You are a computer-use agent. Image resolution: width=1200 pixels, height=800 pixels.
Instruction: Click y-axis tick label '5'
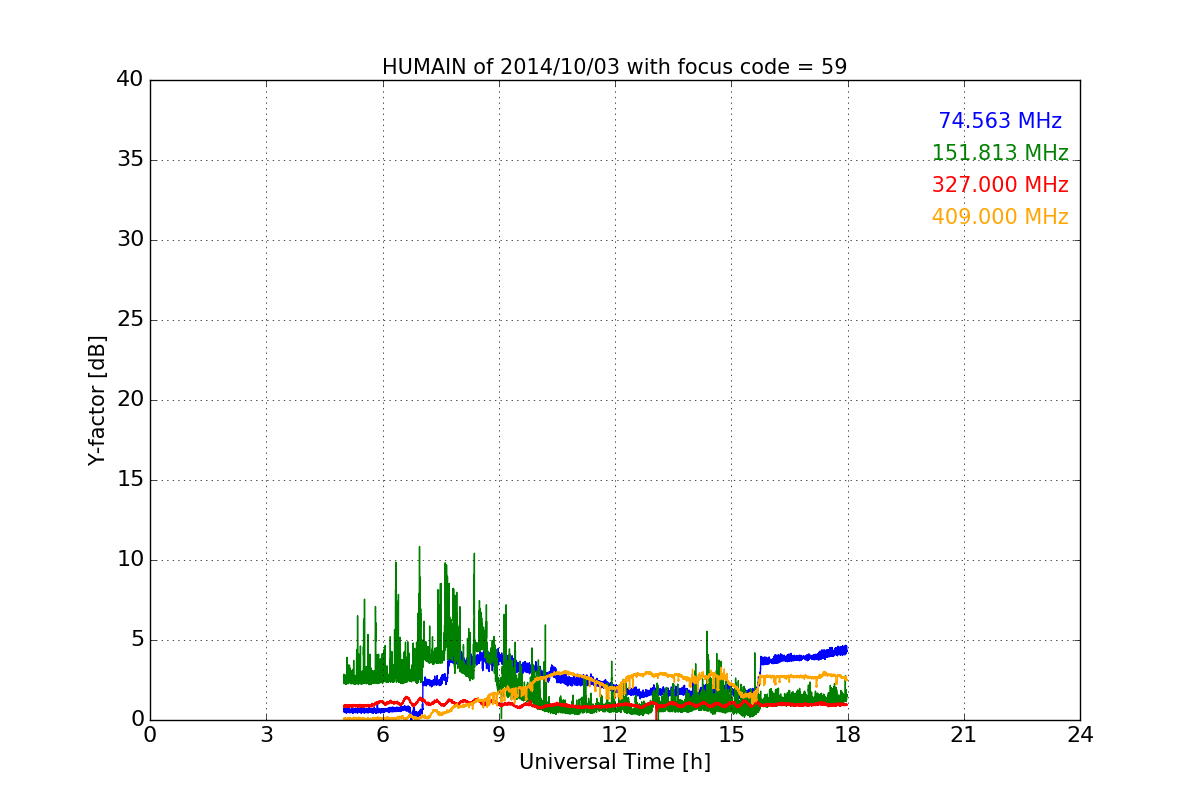tap(137, 640)
